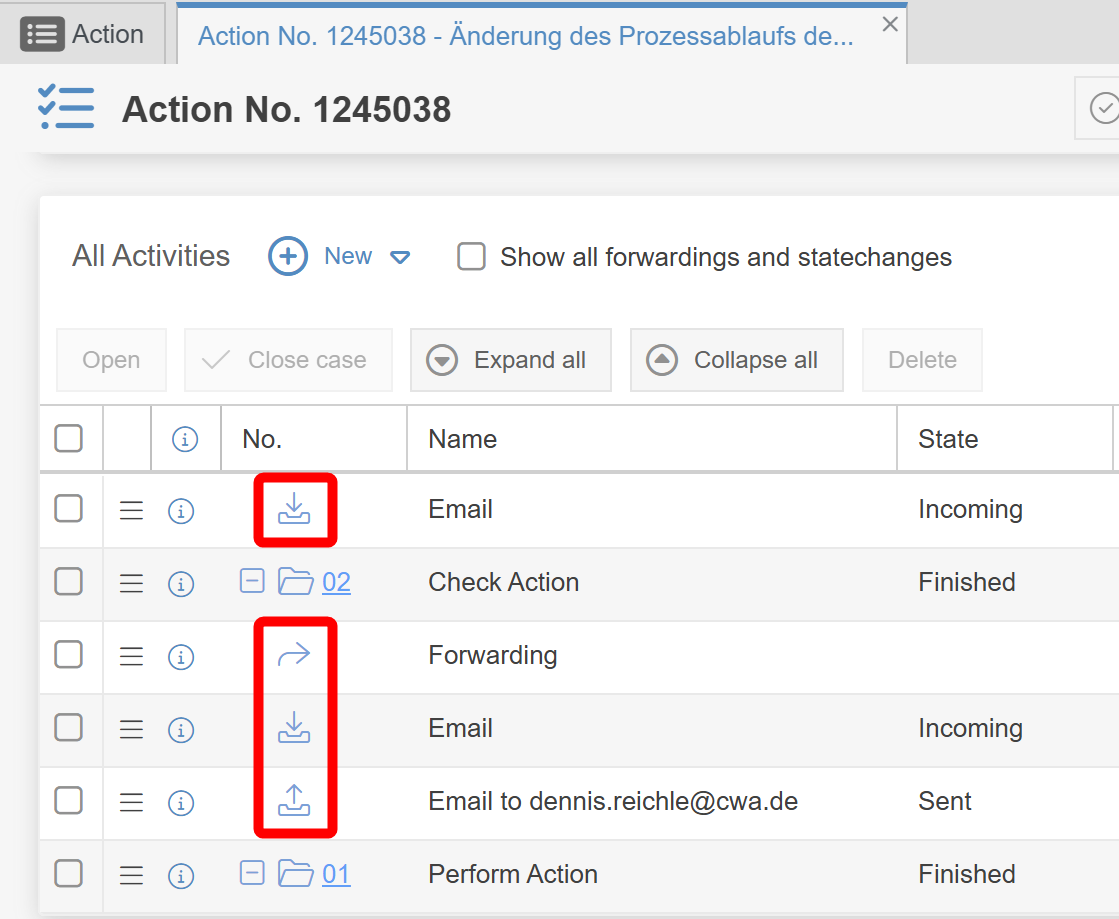1119x919 pixels.
Task: Tick the select-all checkbox in table header
Action: coord(69,438)
